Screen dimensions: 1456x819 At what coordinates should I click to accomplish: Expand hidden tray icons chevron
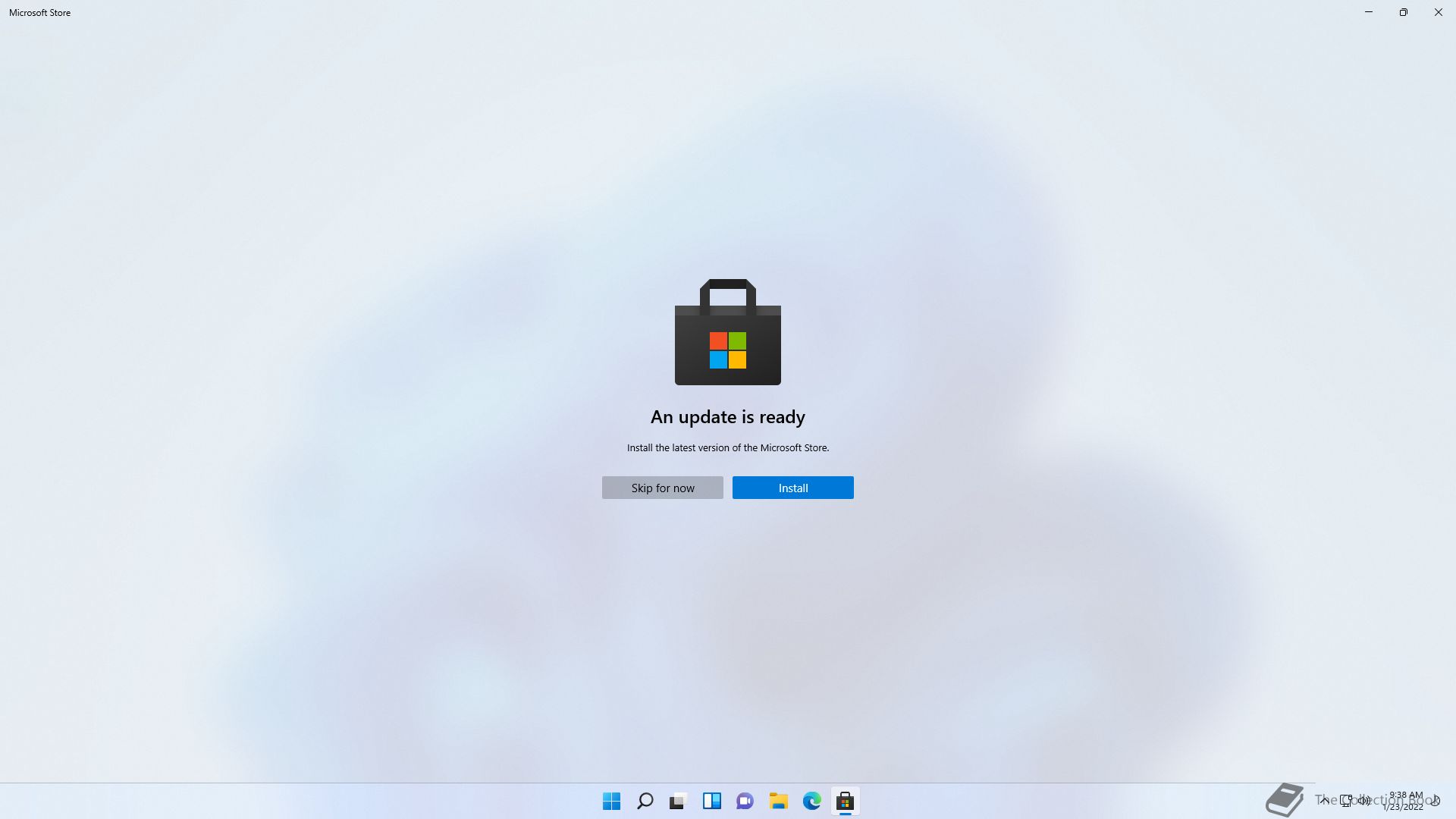tap(1324, 800)
